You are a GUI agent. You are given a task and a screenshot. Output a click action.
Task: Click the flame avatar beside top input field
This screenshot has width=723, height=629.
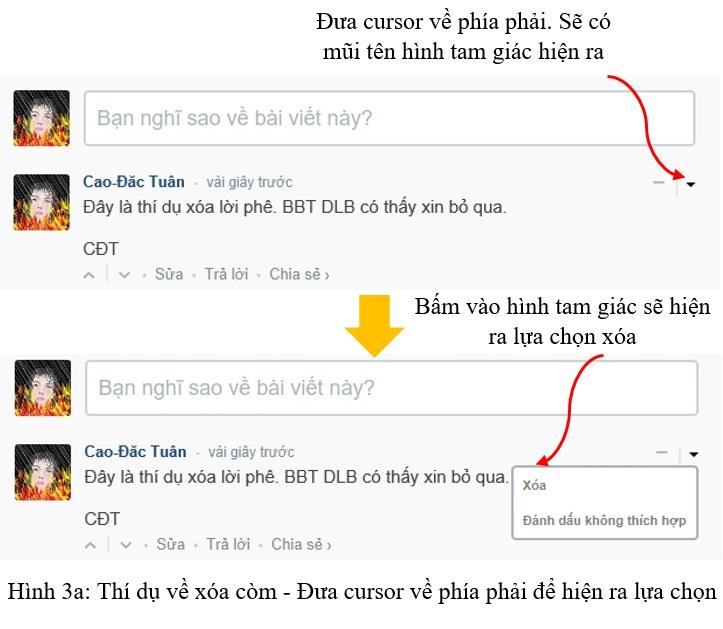point(41,118)
